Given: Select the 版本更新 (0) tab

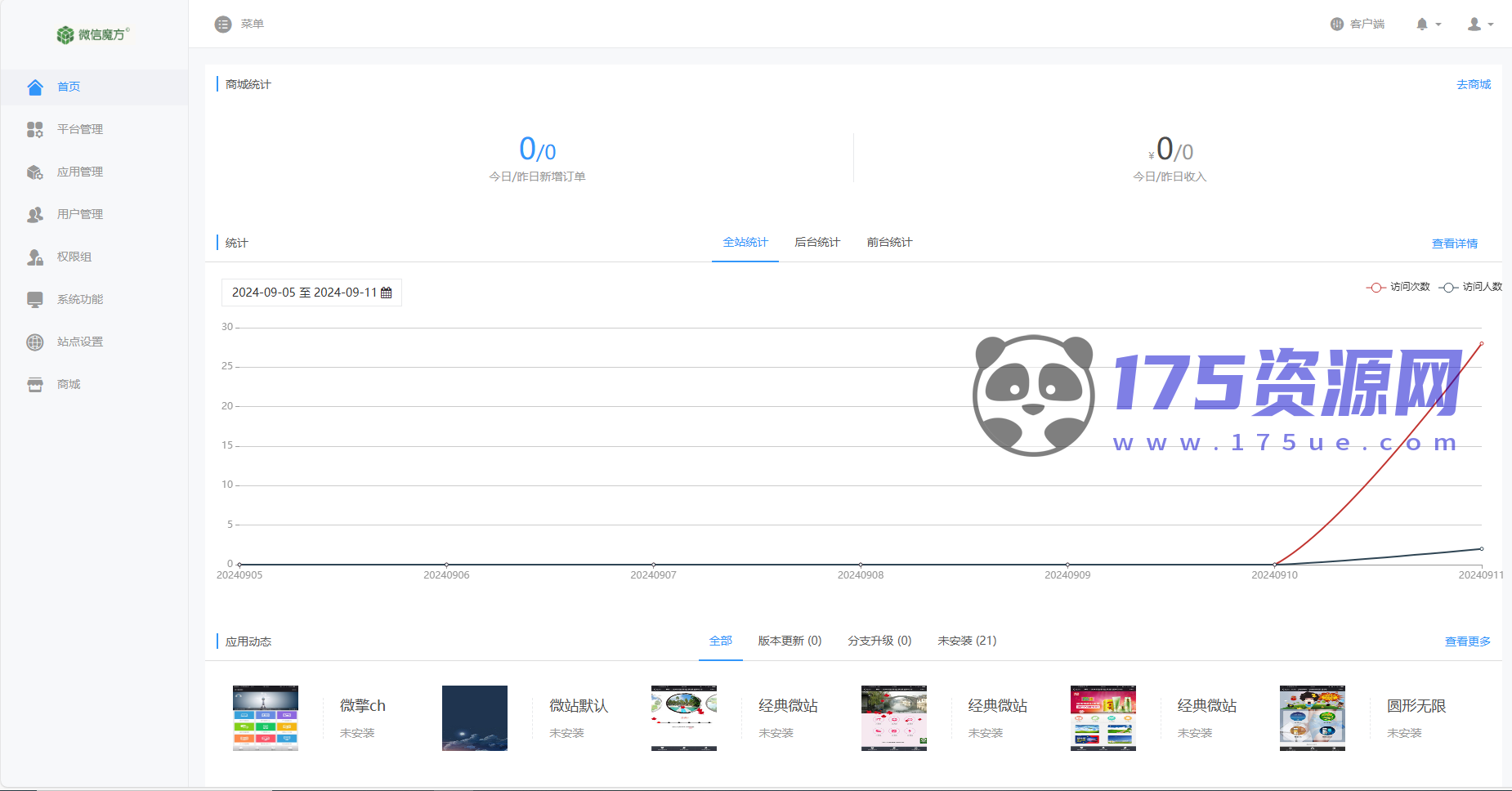Looking at the screenshot, I should coord(790,641).
